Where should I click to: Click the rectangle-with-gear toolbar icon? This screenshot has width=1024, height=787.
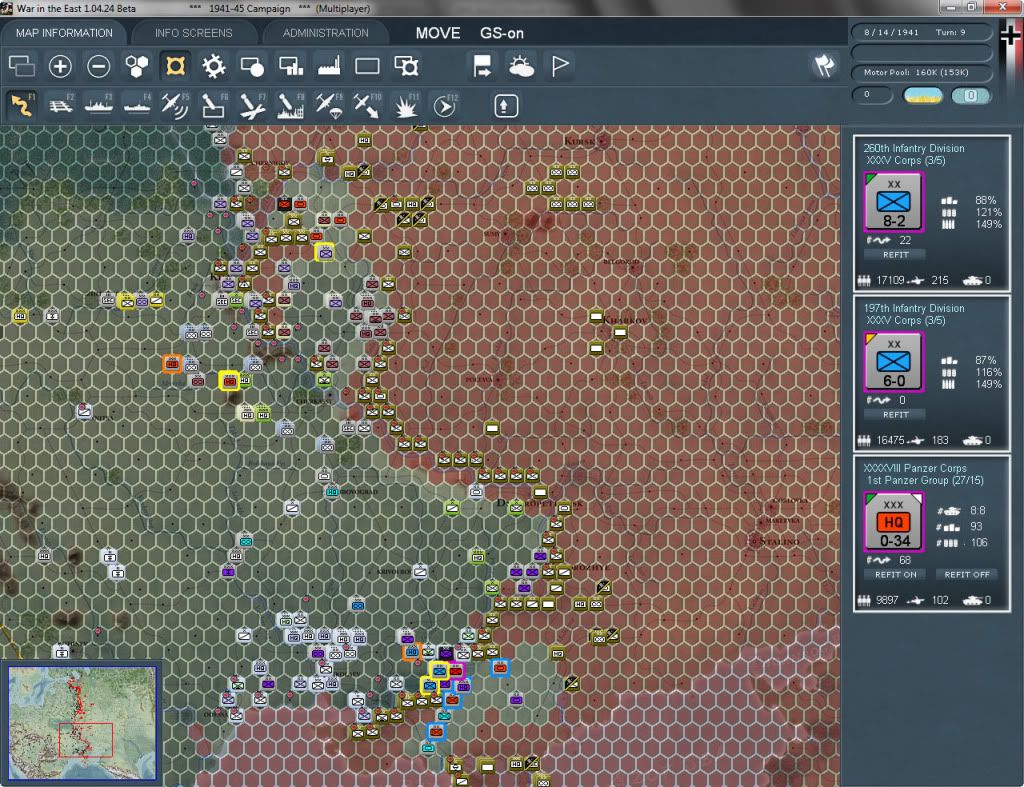pyautogui.click(x=406, y=66)
